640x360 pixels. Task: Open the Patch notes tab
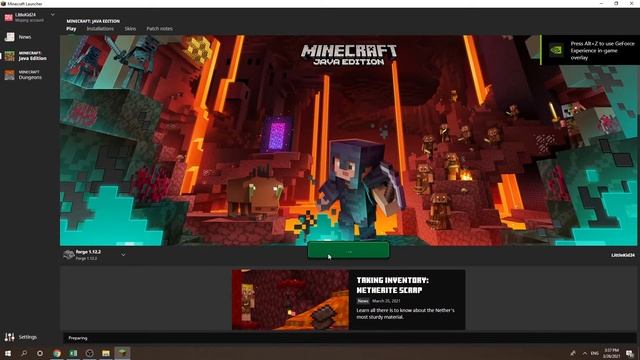tap(159, 29)
